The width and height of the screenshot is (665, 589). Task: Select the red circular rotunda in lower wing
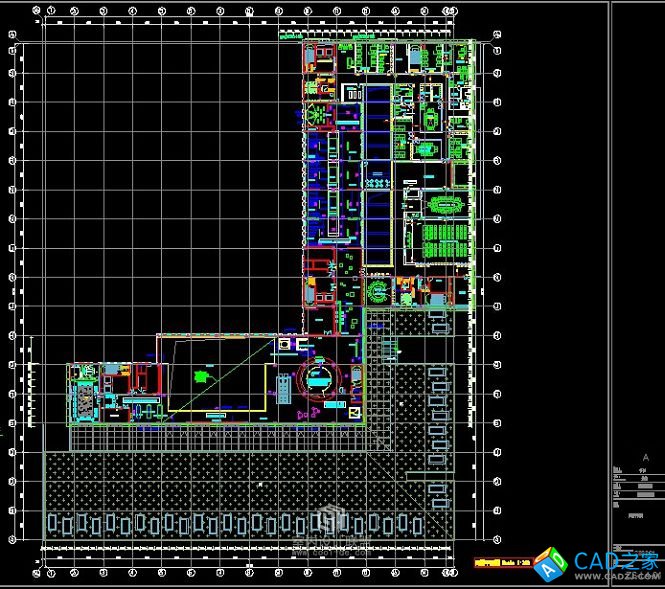pyautogui.click(x=320, y=378)
